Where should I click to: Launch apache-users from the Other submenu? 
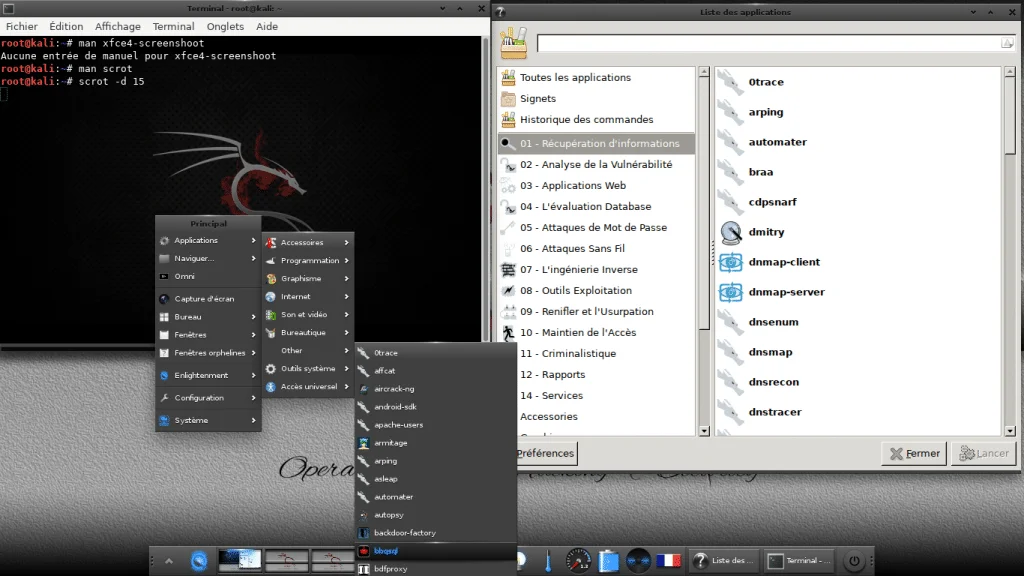[436, 425]
